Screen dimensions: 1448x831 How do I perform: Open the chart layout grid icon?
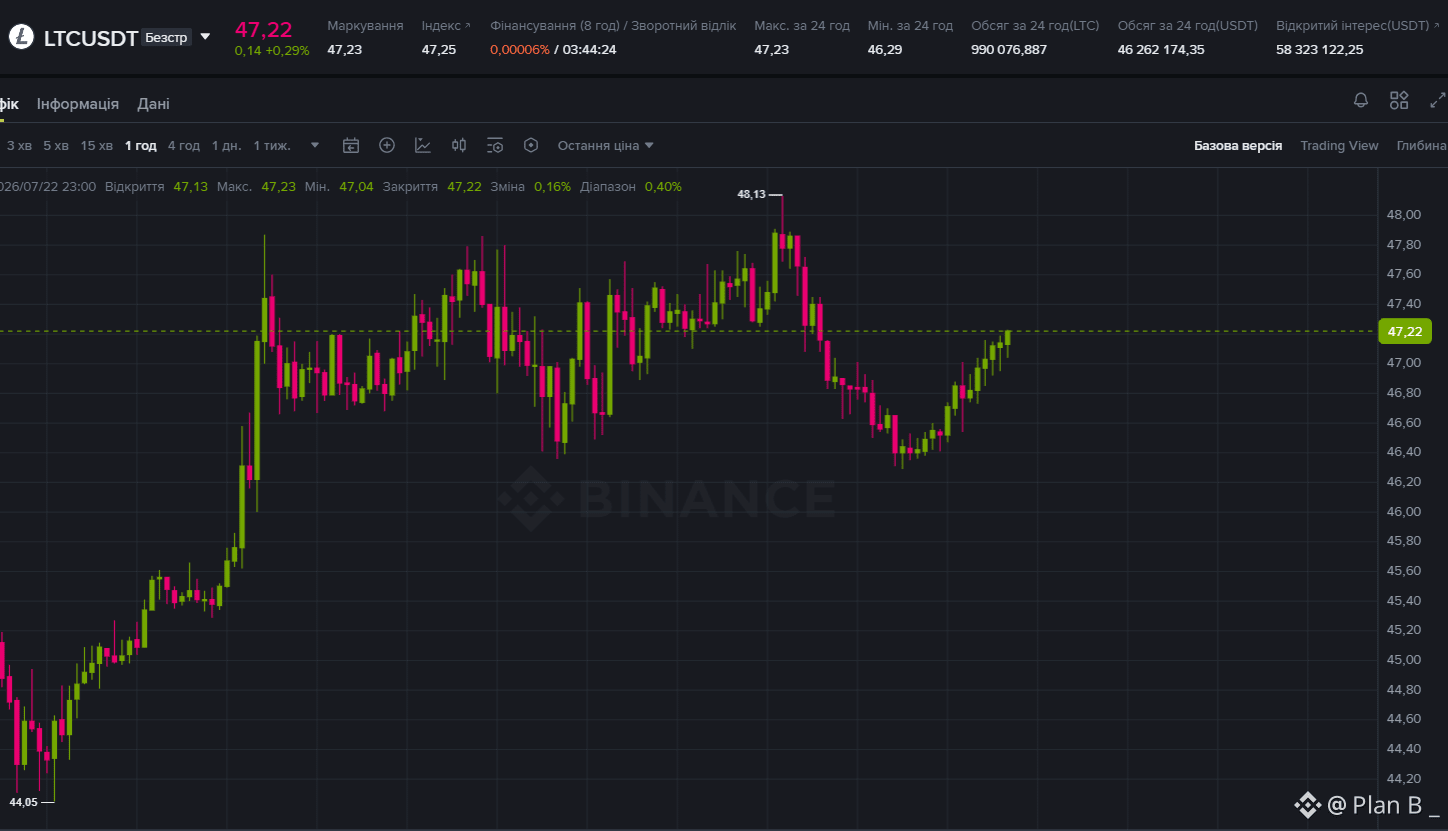tap(1399, 100)
